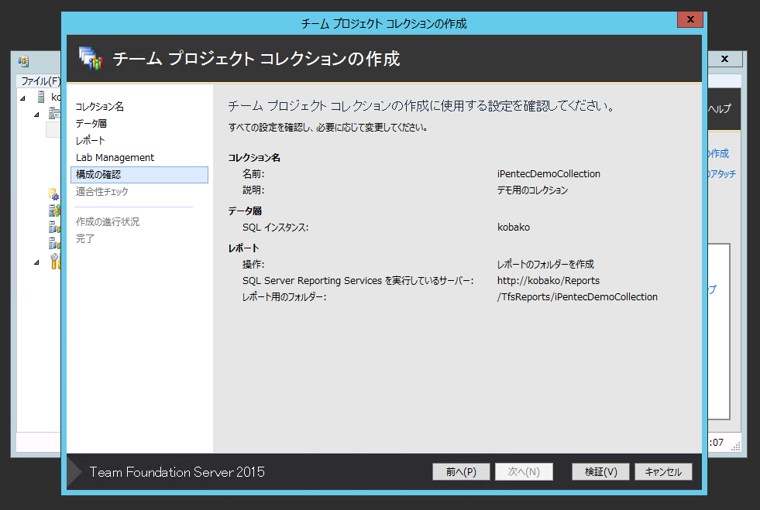This screenshot has width=760, height=510.
Task: Select the 適合性チェック wizard step
Action: click(x=102, y=191)
